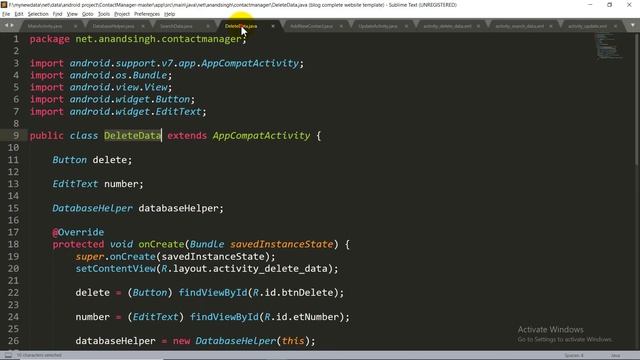Click 'onCreate' method name on line 18
This screenshot has width=640, height=360.
coord(161,244)
